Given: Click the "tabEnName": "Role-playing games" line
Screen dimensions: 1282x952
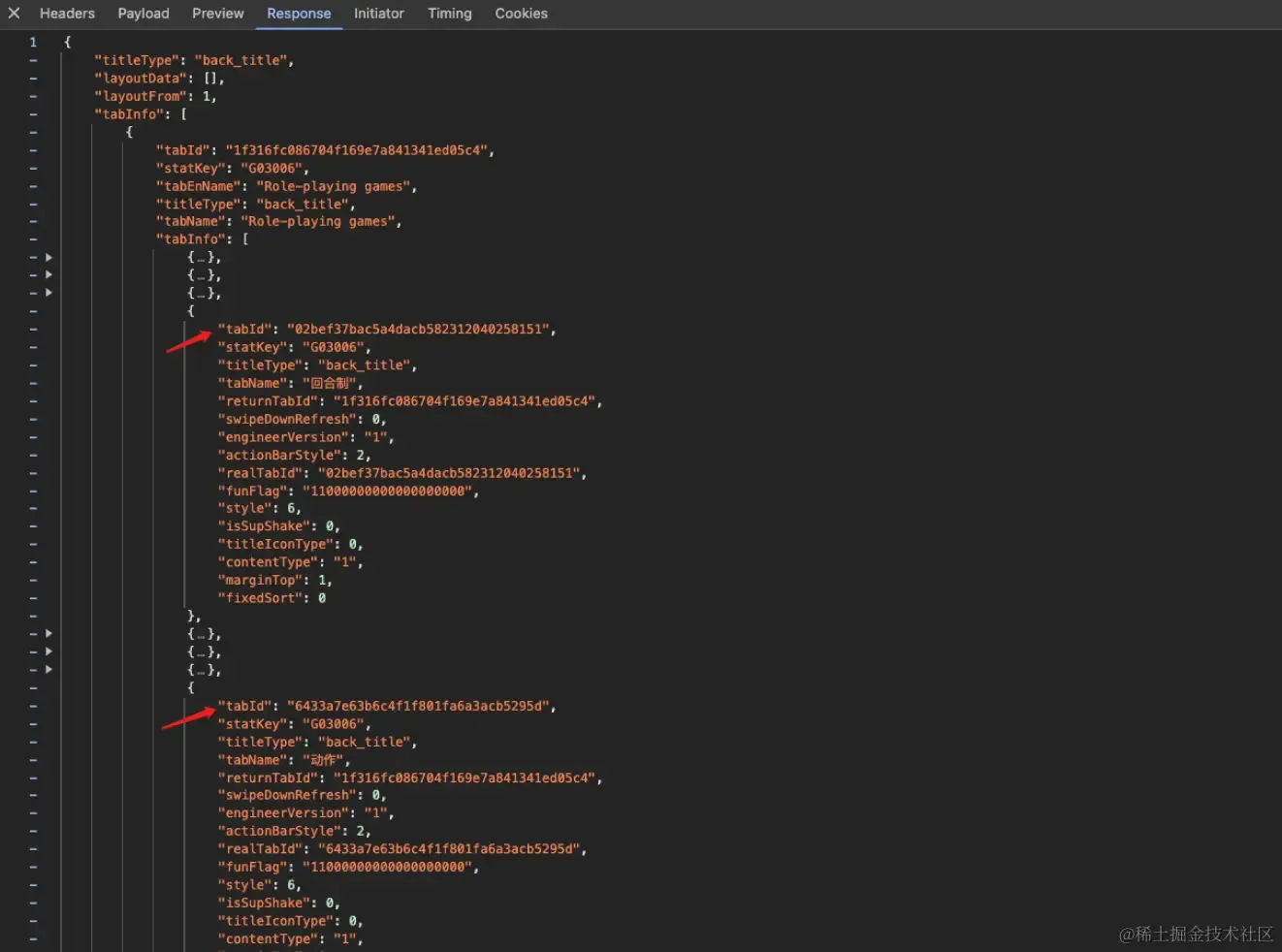Looking at the screenshot, I should (287, 186).
